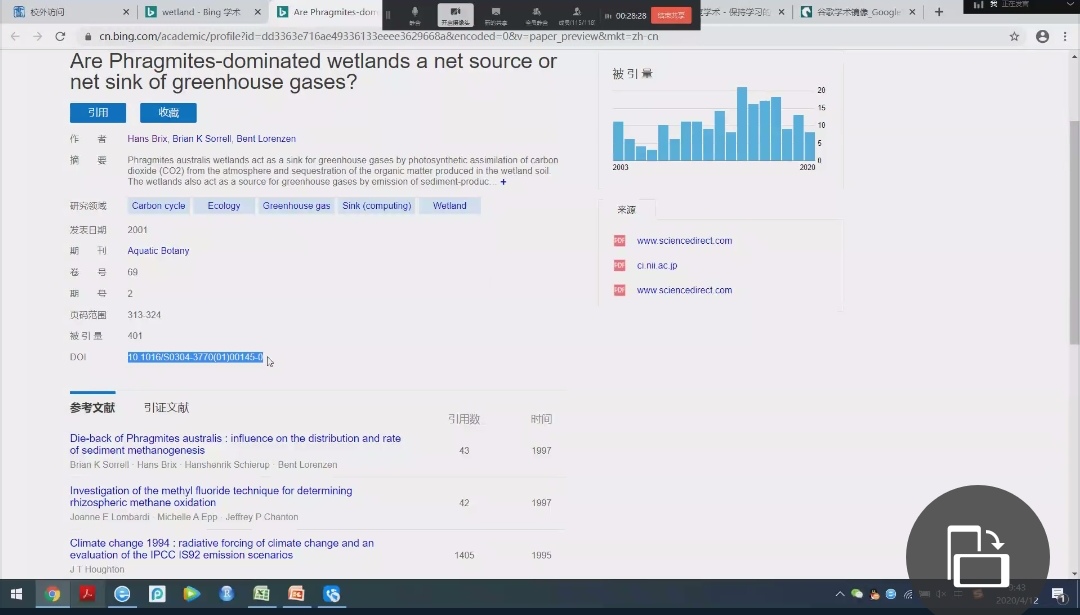Open the Chrome profile avatar icon
The image size is (1080, 615).
click(1042, 36)
